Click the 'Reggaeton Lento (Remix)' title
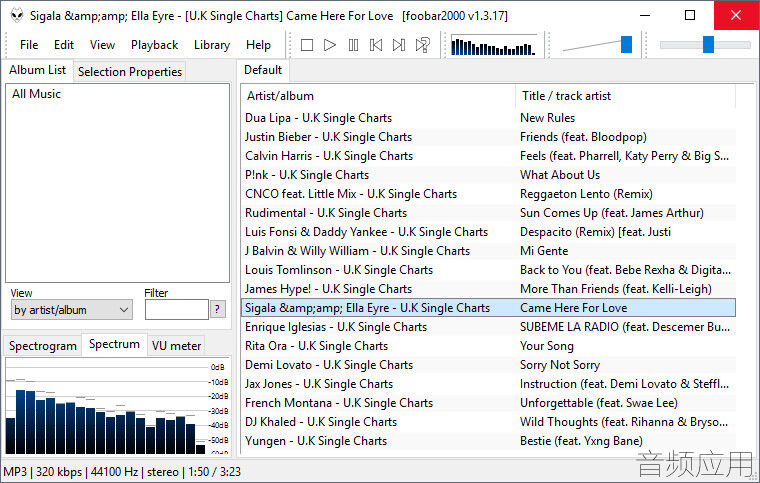Screen dimensions: 760x483 586,194
